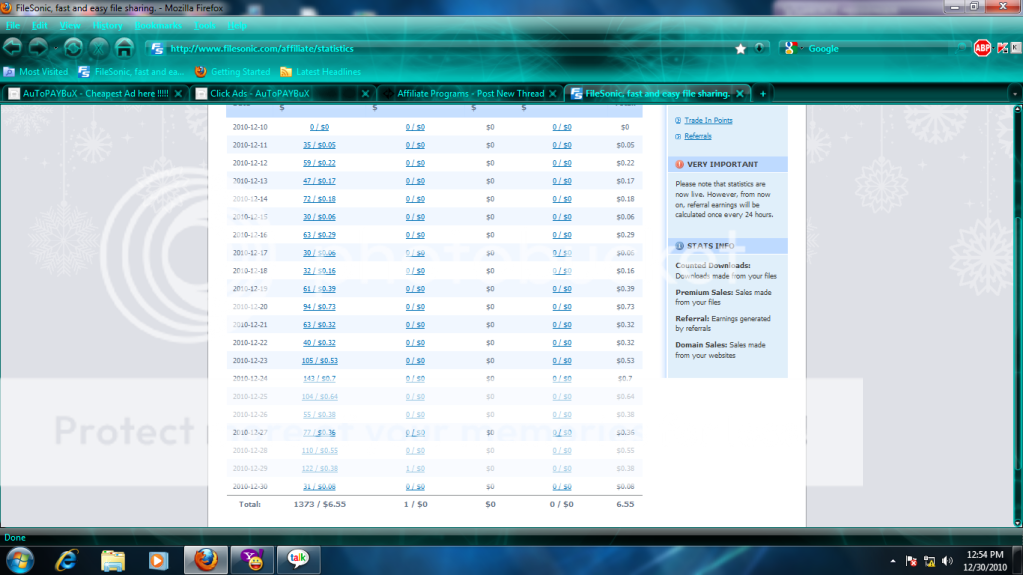Close the AuToPAYBuX - Cheapest Ad tab
This screenshot has width=1023, height=575.
pyautogui.click(x=178, y=93)
